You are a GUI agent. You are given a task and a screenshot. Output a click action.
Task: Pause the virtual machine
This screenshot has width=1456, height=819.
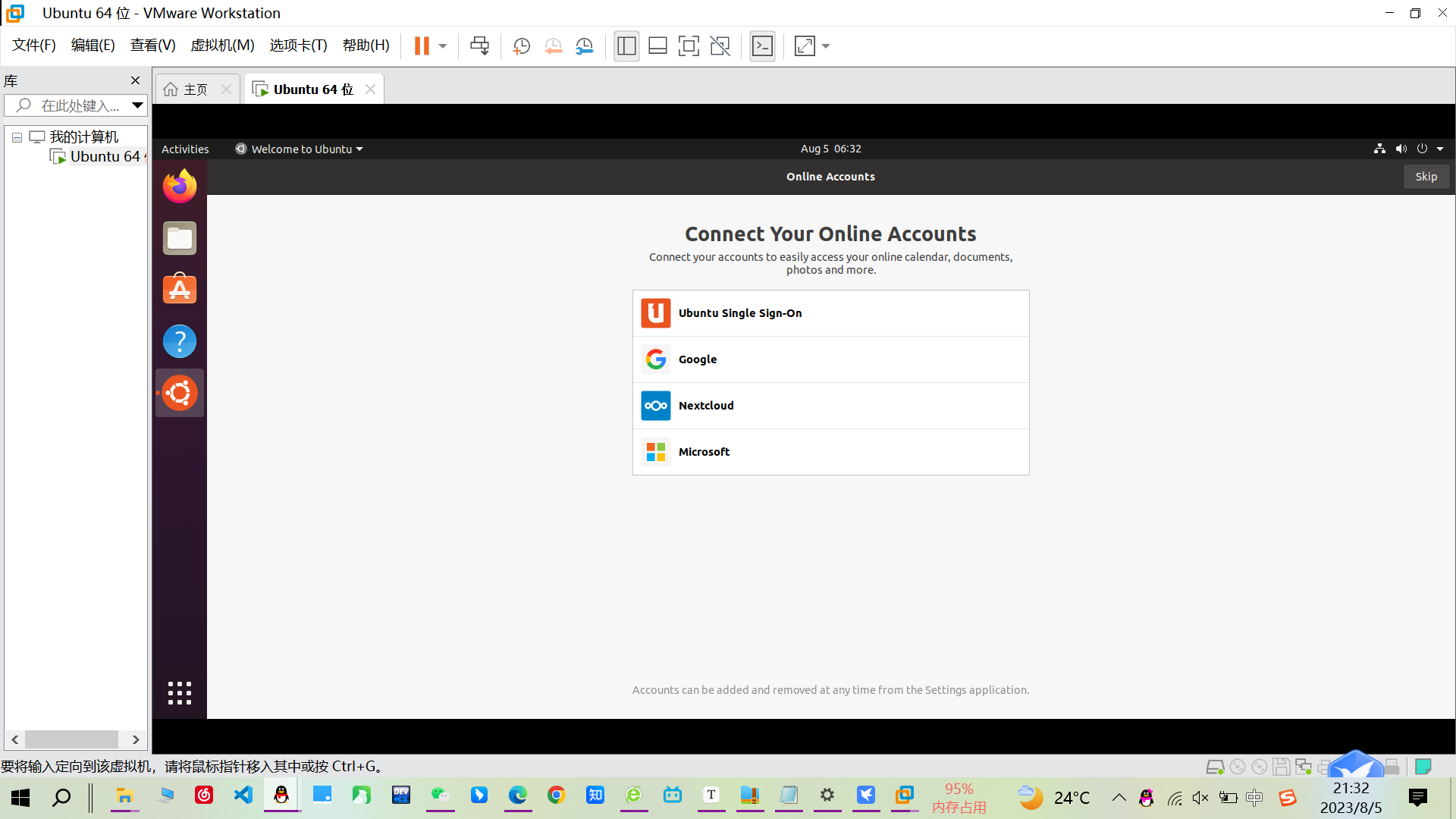point(422,46)
